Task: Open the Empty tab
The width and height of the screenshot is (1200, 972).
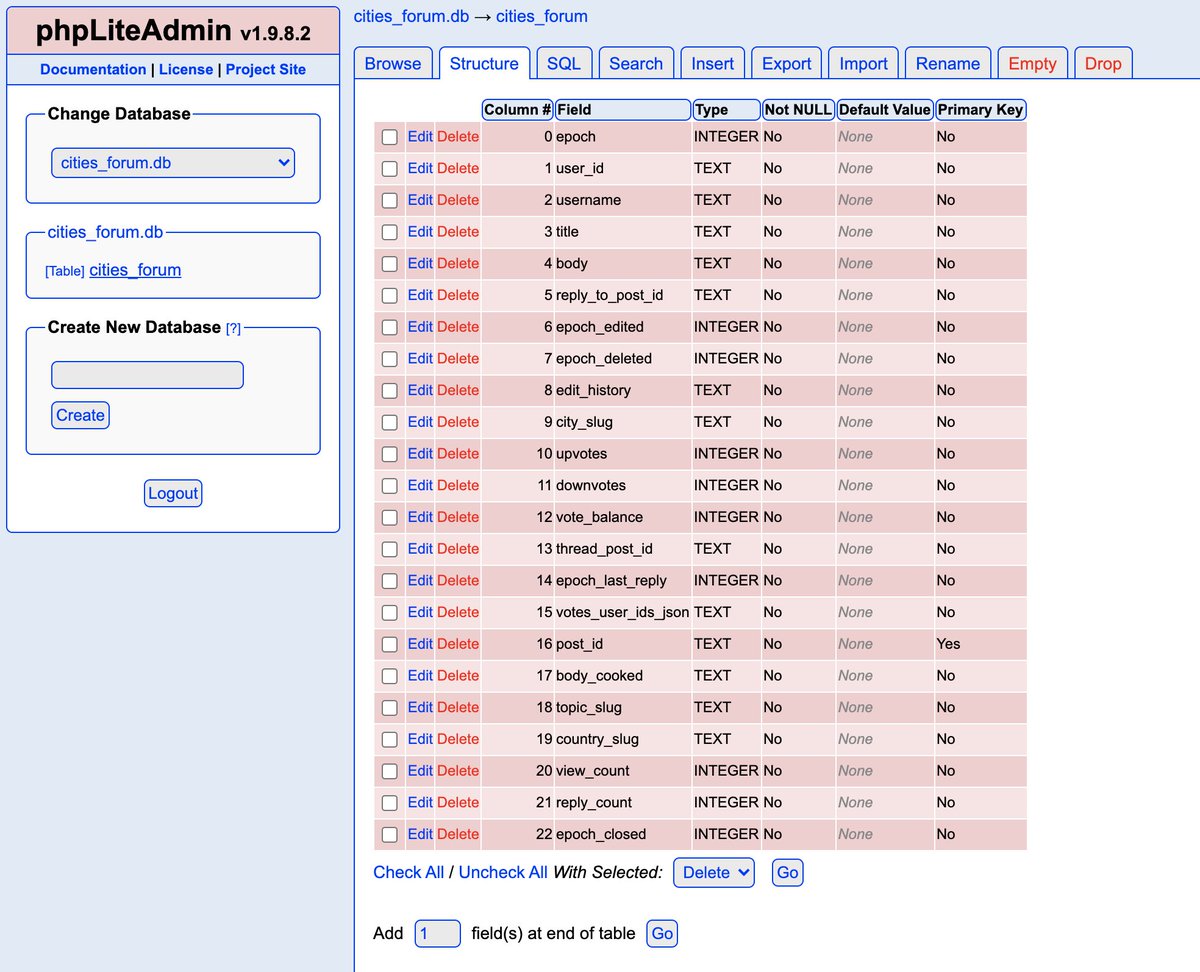Action: click(1032, 63)
